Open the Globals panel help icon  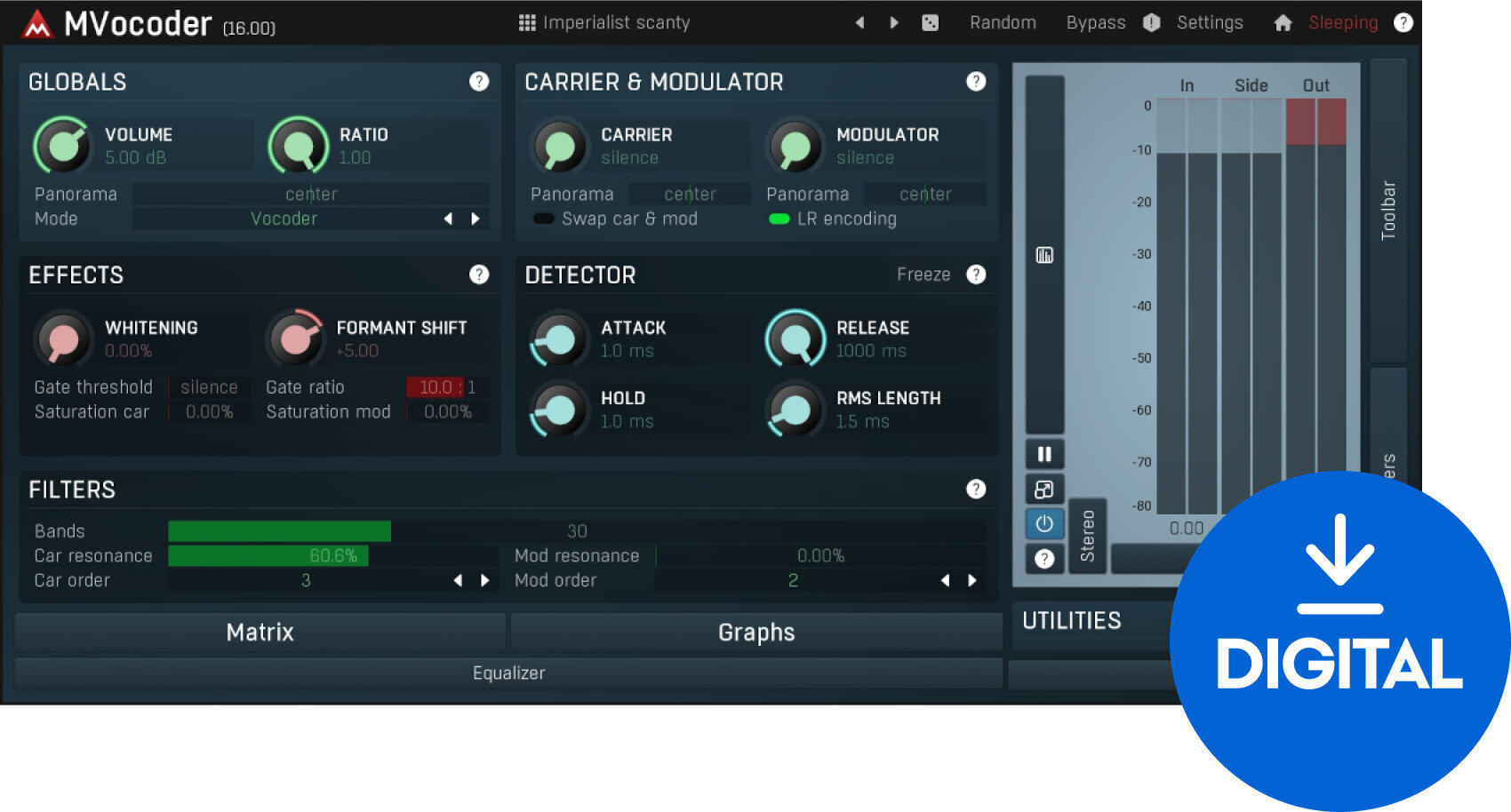click(479, 82)
